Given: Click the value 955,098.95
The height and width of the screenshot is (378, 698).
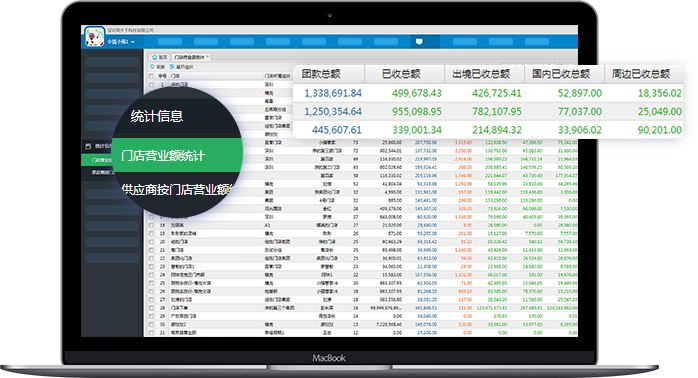Looking at the screenshot, I should click(417, 111).
